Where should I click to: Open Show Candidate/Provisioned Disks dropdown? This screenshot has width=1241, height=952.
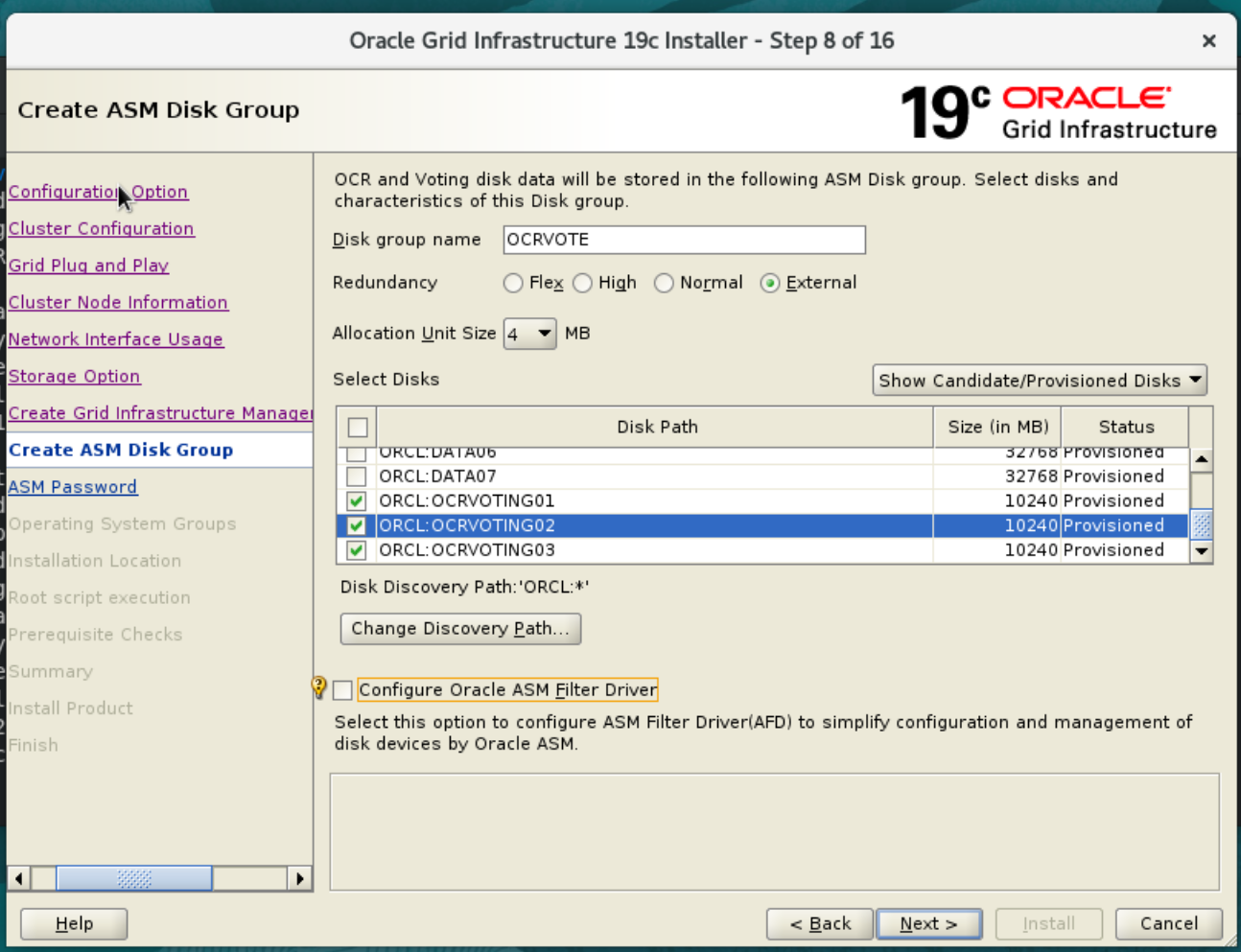coord(1040,381)
